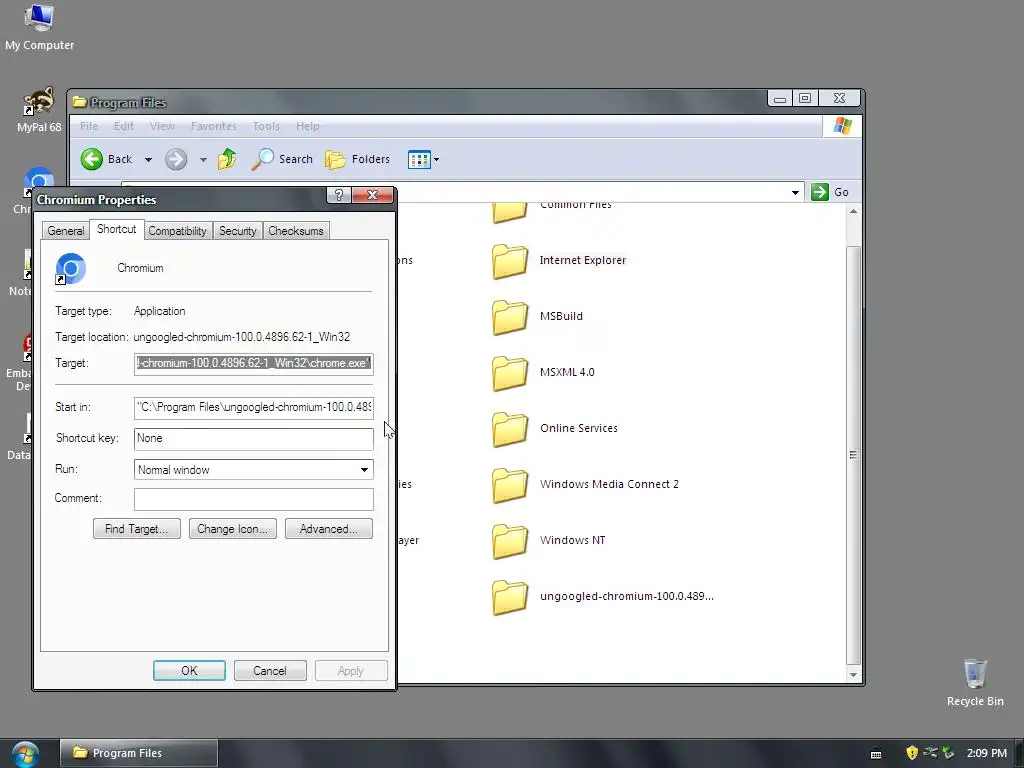The height and width of the screenshot is (768, 1024).
Task: Select the Online Services folder icon
Action: pyautogui.click(x=510, y=429)
